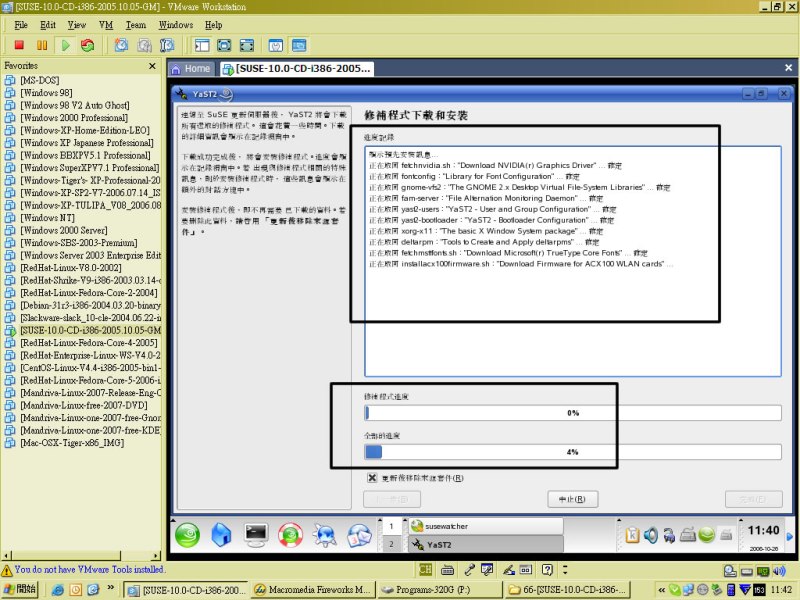Toggle the remove source packages checkbox
The image size is (800, 600).
pyautogui.click(x=372, y=478)
